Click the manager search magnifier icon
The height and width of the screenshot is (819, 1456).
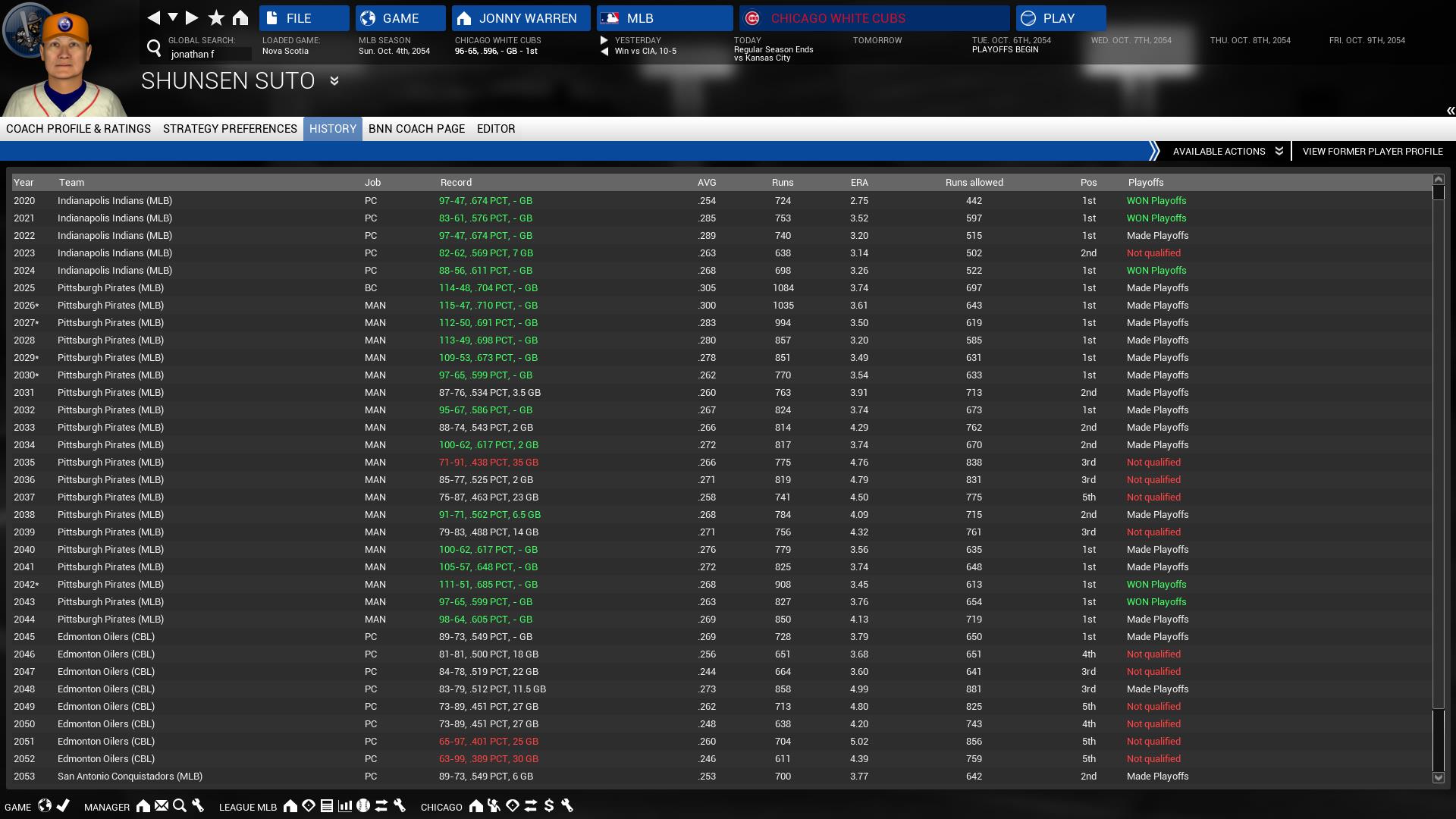pos(180,806)
